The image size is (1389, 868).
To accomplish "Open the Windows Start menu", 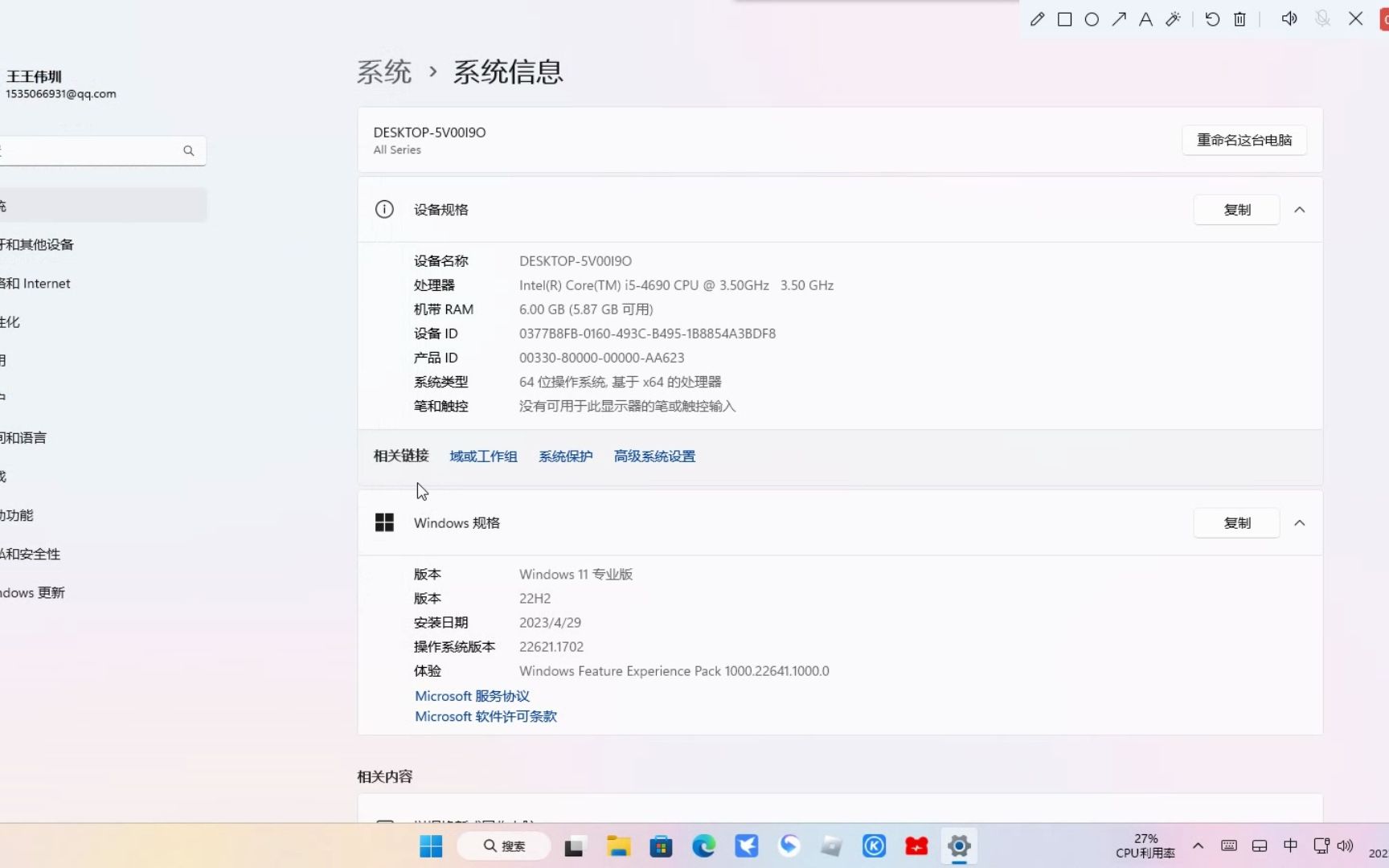I will coord(431,846).
